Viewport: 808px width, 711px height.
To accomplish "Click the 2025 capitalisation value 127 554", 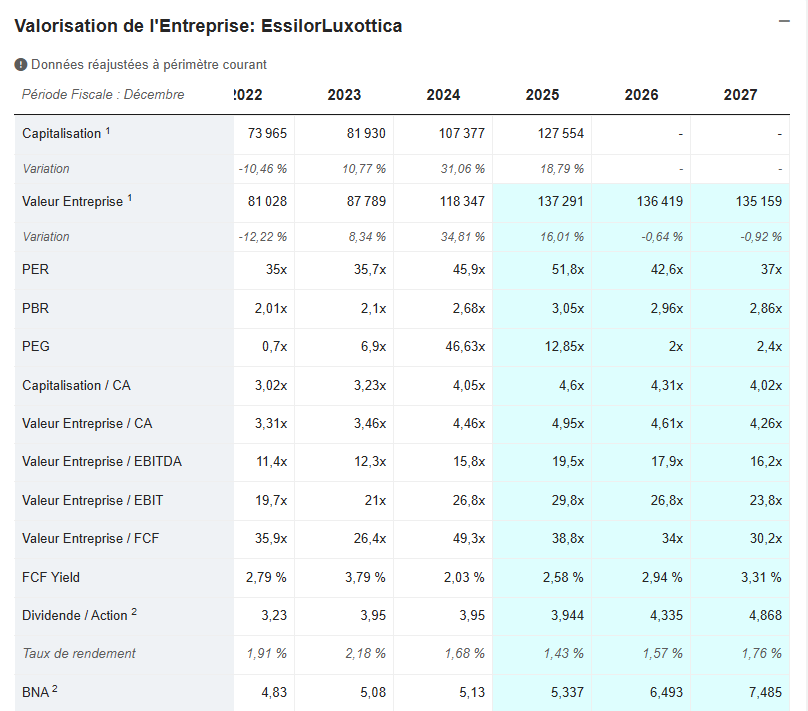I will (560, 134).
